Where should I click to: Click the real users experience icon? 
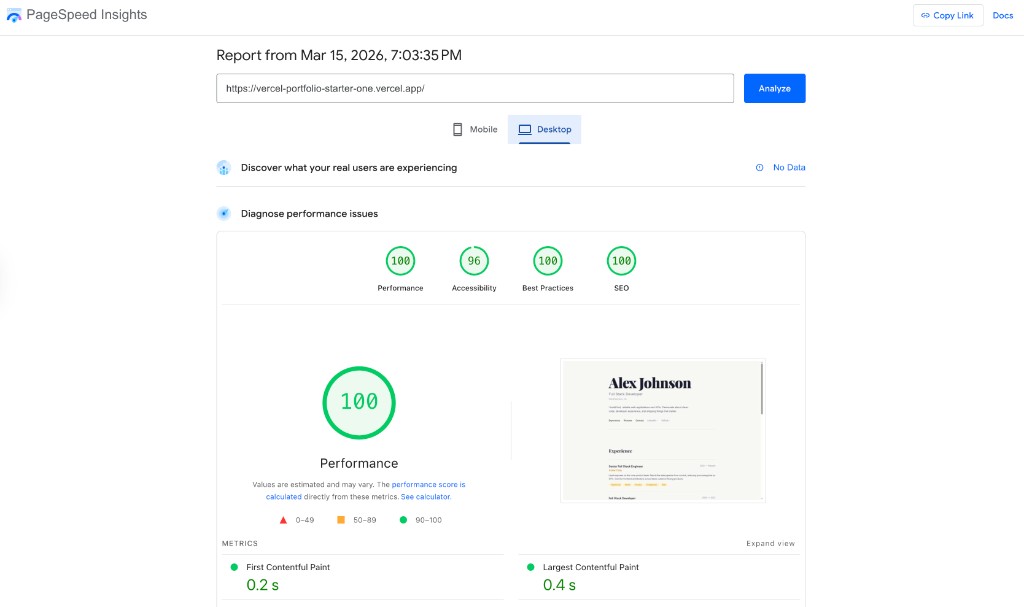pos(224,168)
